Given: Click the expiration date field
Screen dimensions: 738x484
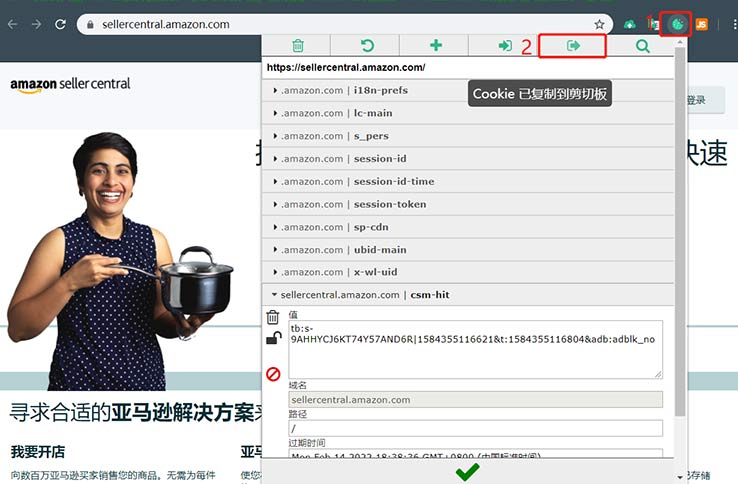Looking at the screenshot, I should [x=475, y=453].
